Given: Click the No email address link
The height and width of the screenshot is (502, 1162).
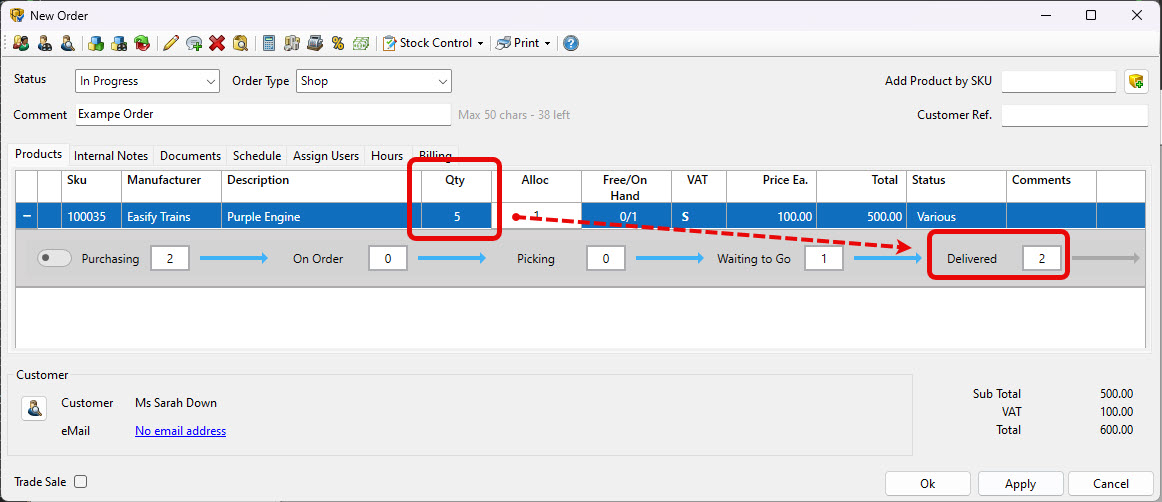Looking at the screenshot, I should [180, 431].
